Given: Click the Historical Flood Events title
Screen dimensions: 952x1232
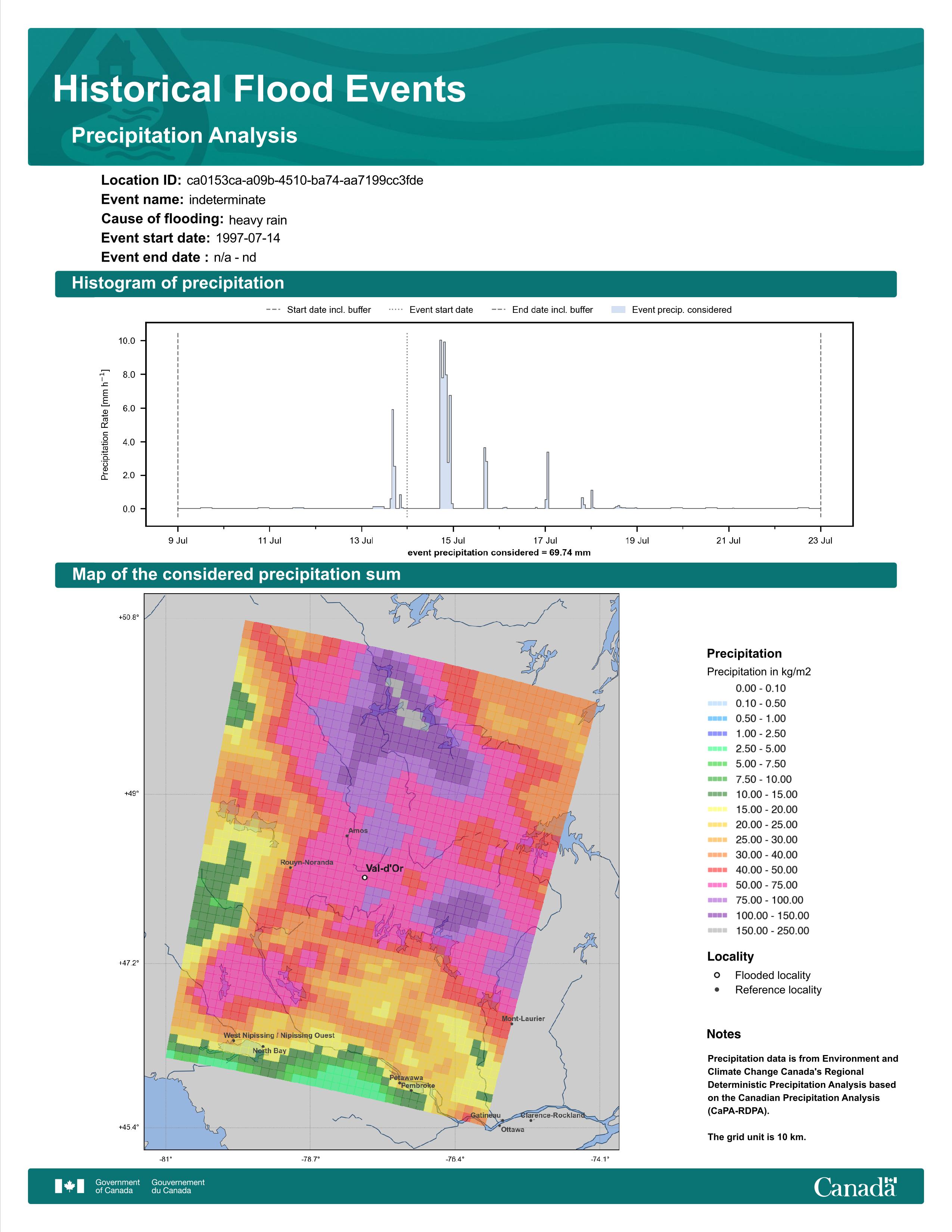Looking at the screenshot, I should pos(259,89).
